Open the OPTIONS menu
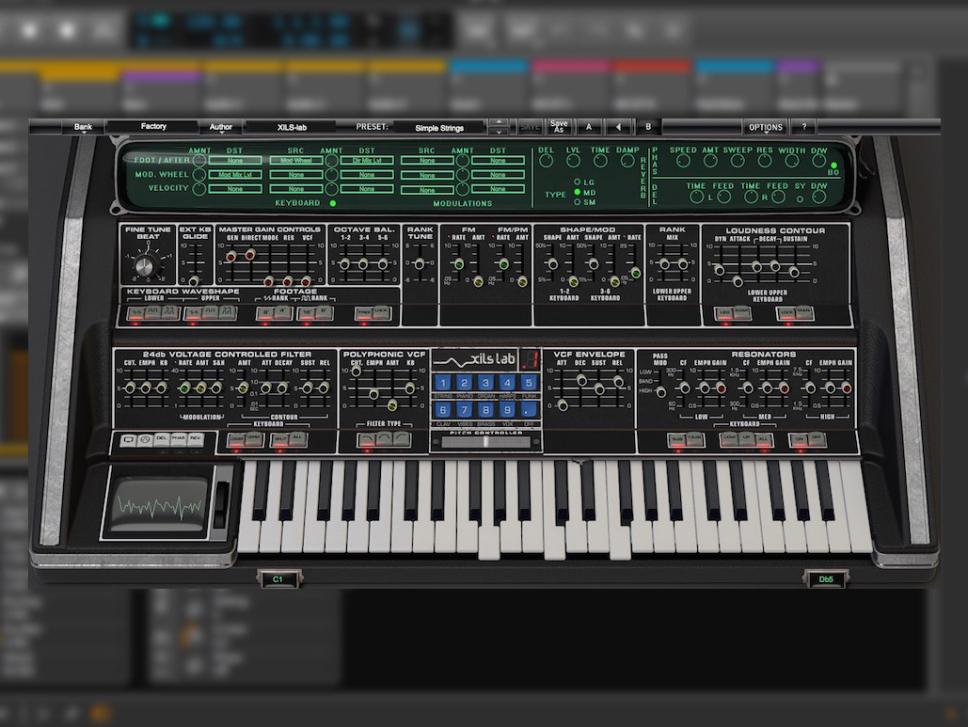The height and width of the screenshot is (727, 968). click(765, 127)
